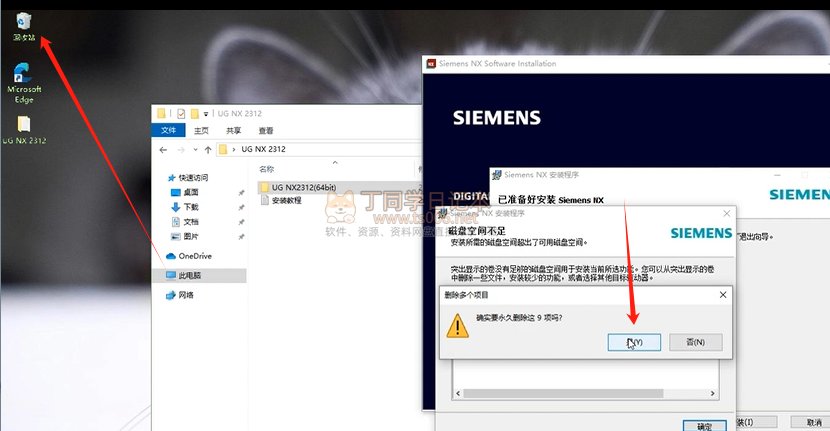
Task: Close the 删除多个项目 dialog
Action: [723, 295]
